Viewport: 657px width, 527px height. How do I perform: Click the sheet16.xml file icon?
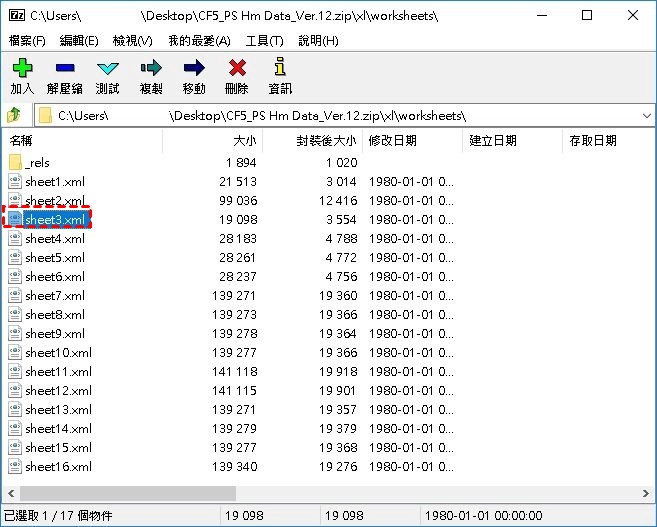coord(15,466)
